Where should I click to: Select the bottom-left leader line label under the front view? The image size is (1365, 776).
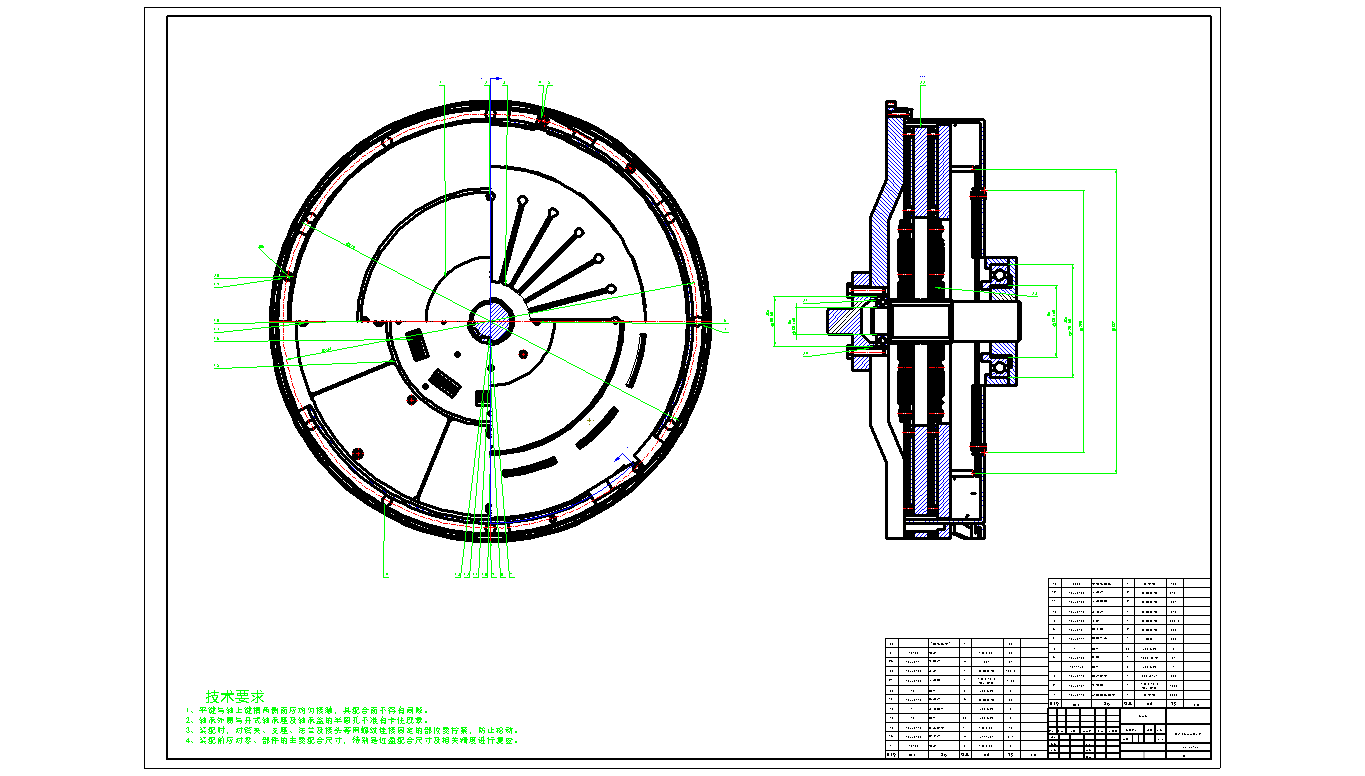[x=386, y=575]
